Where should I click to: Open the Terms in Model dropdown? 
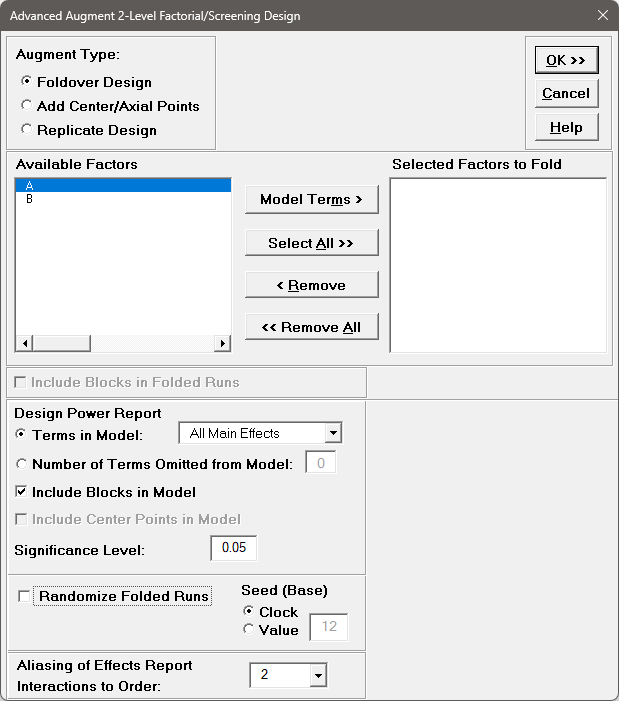point(333,433)
